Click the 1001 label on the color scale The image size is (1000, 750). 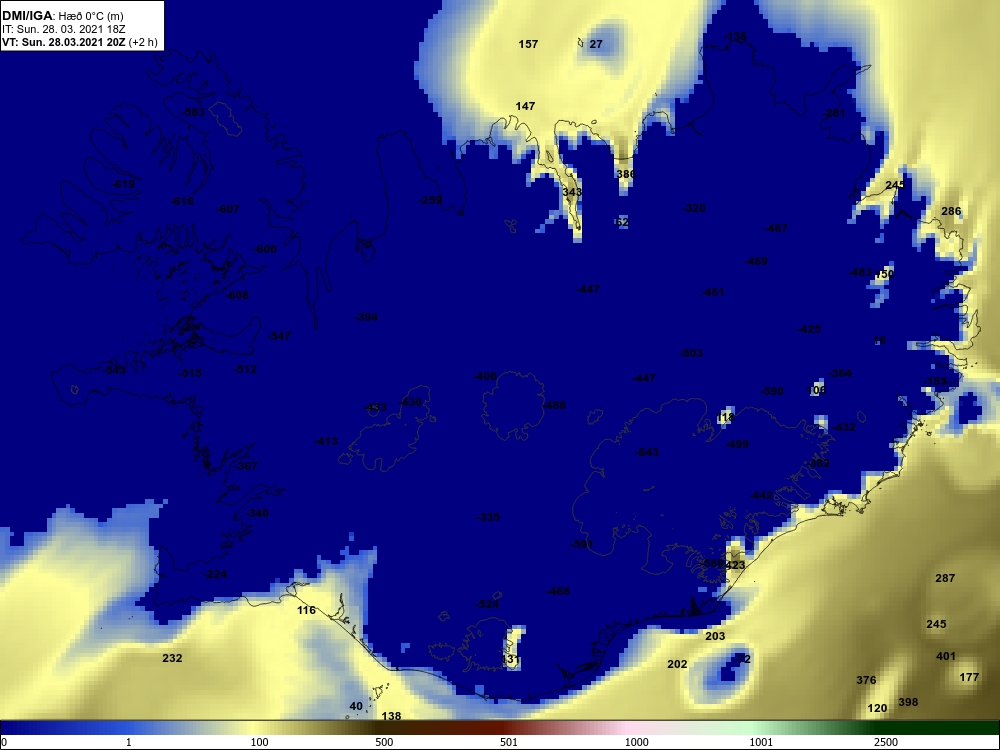tap(761, 742)
